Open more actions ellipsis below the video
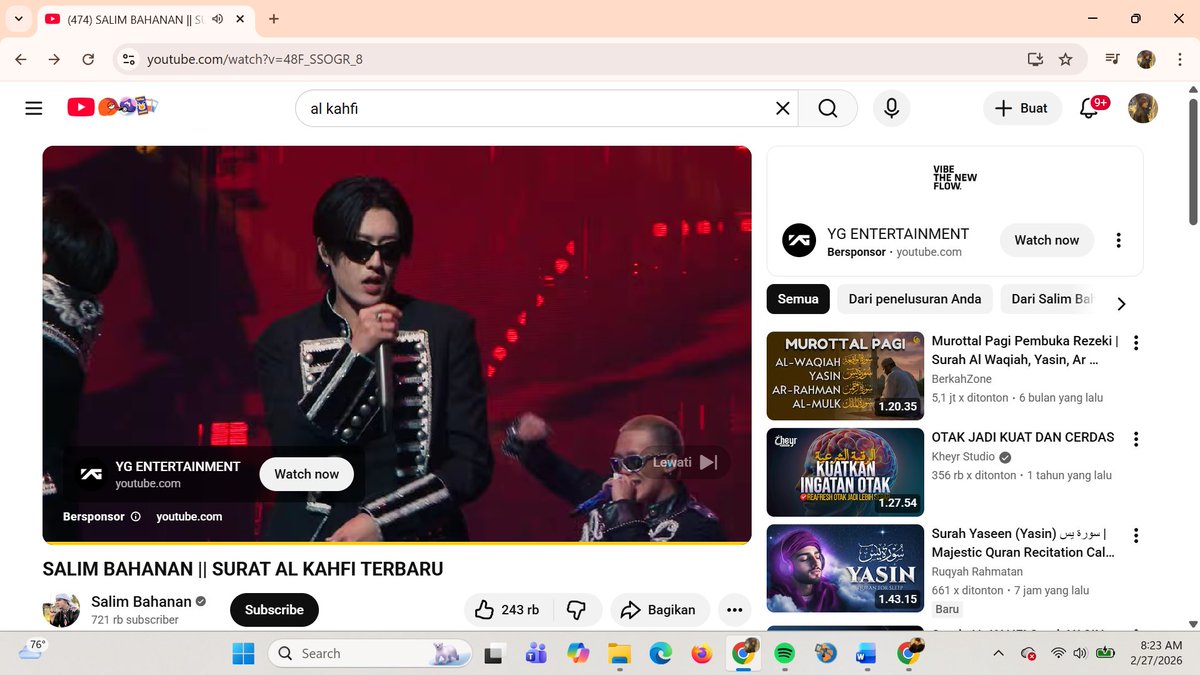 pos(735,610)
